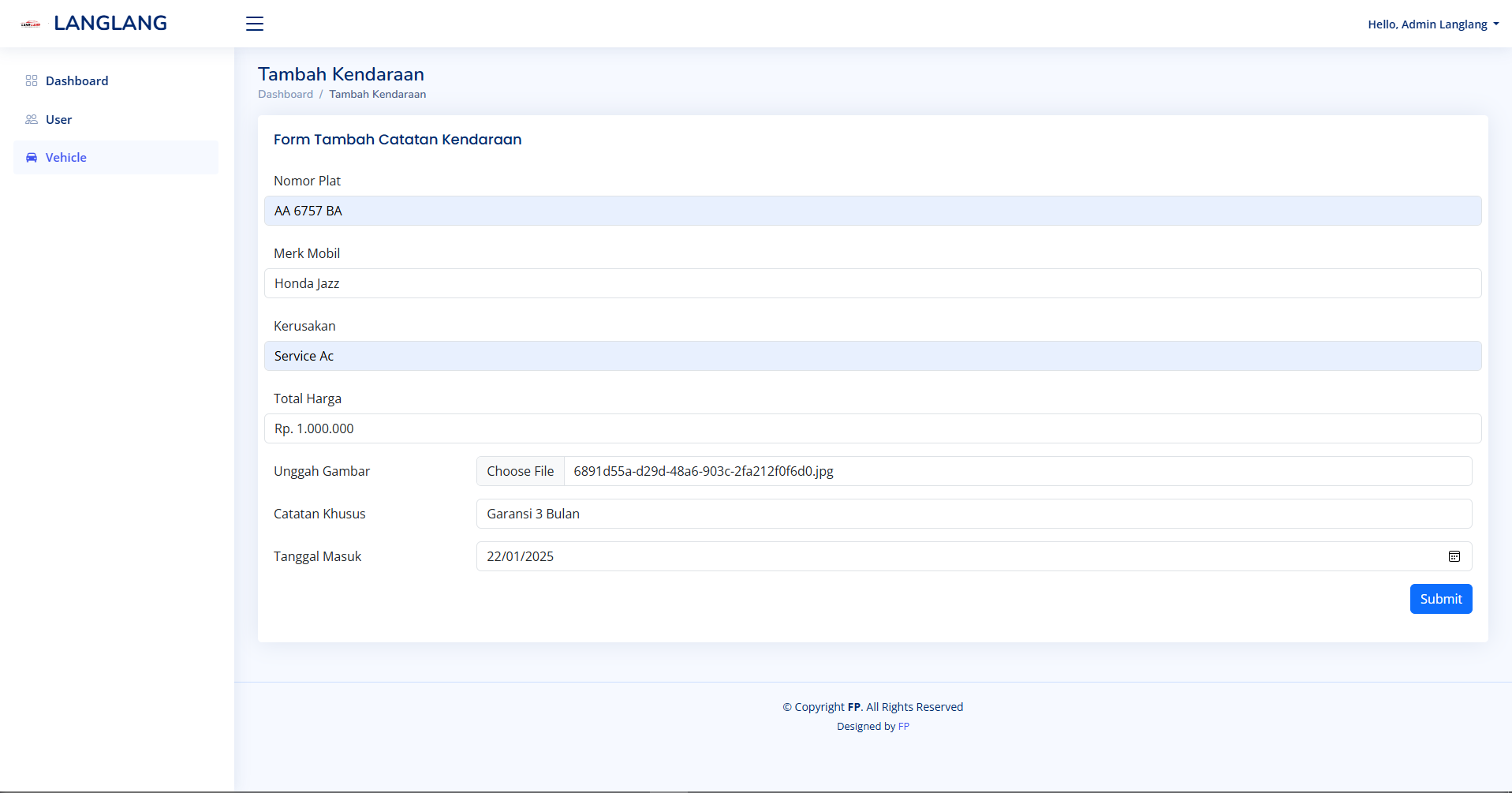
Task: Click the Langlang logo image
Action: click(31, 24)
